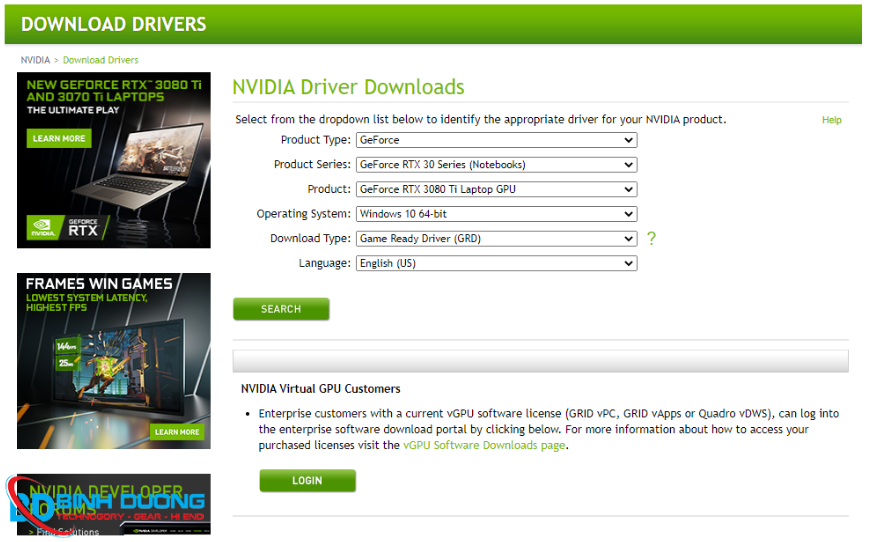Open the Frames Win Games banner image
This screenshot has width=869, height=542.
114,361
